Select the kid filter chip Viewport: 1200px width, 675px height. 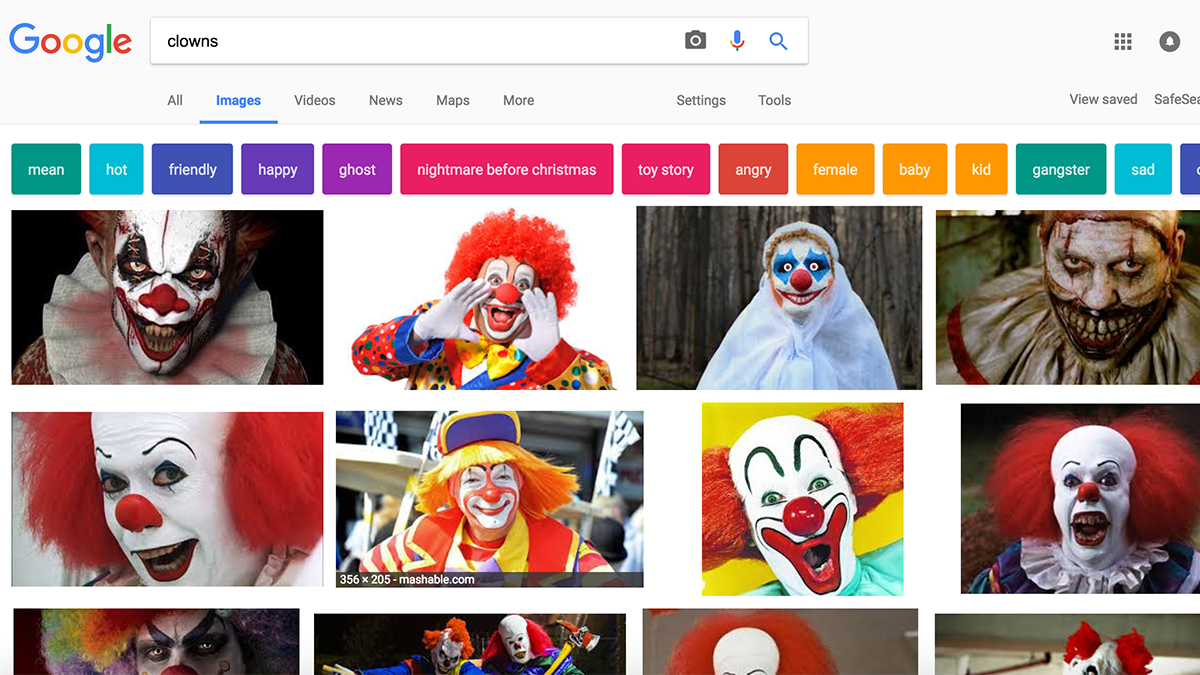point(981,169)
